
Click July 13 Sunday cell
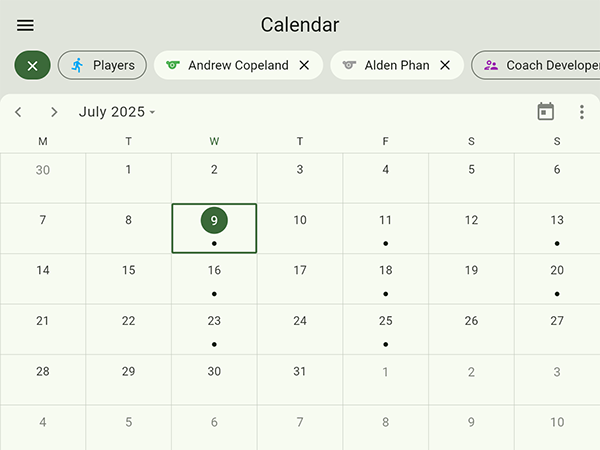(x=557, y=228)
